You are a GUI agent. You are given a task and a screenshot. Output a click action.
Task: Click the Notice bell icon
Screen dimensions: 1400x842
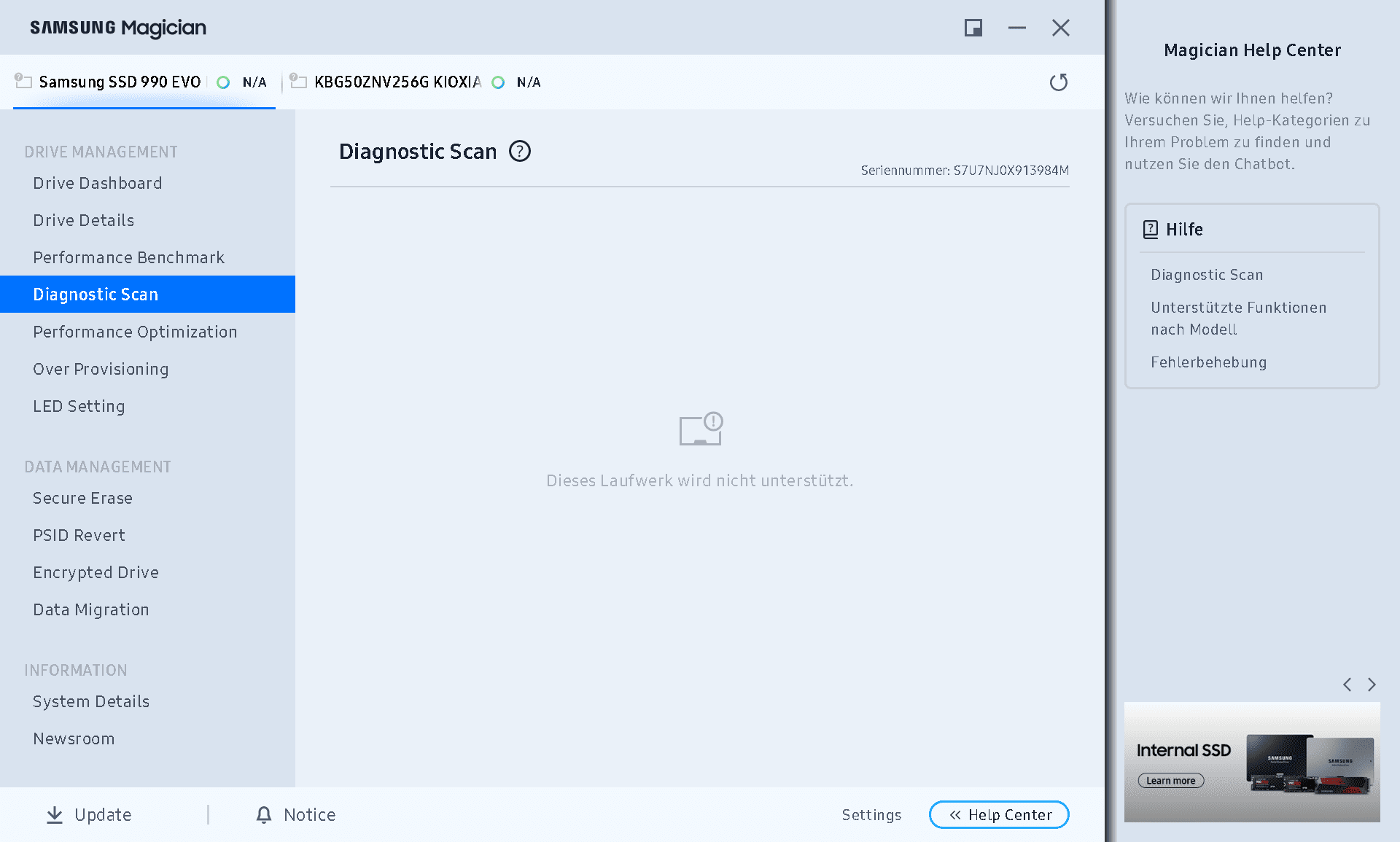264,815
